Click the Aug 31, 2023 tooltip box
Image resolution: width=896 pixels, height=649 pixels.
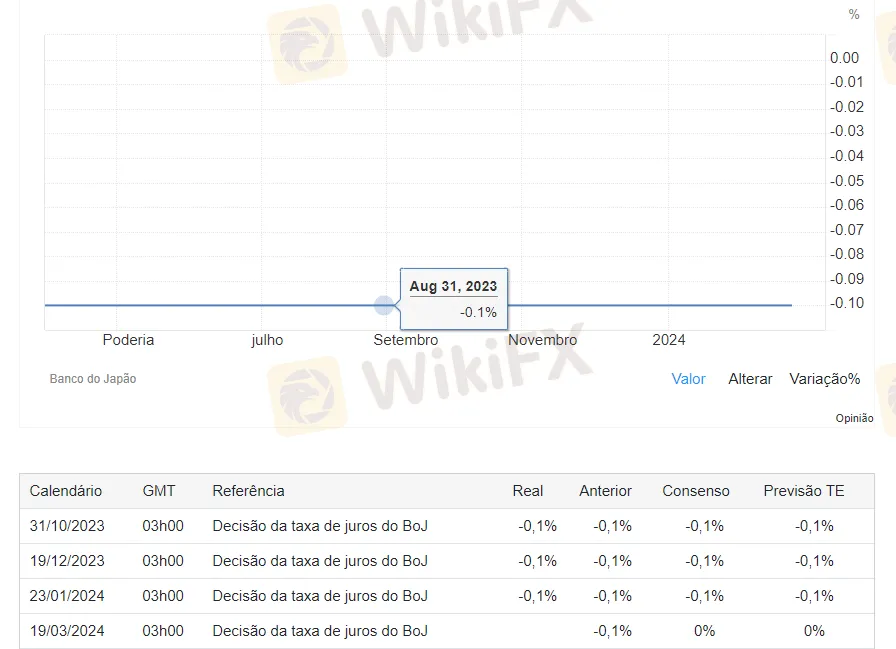[x=453, y=298]
